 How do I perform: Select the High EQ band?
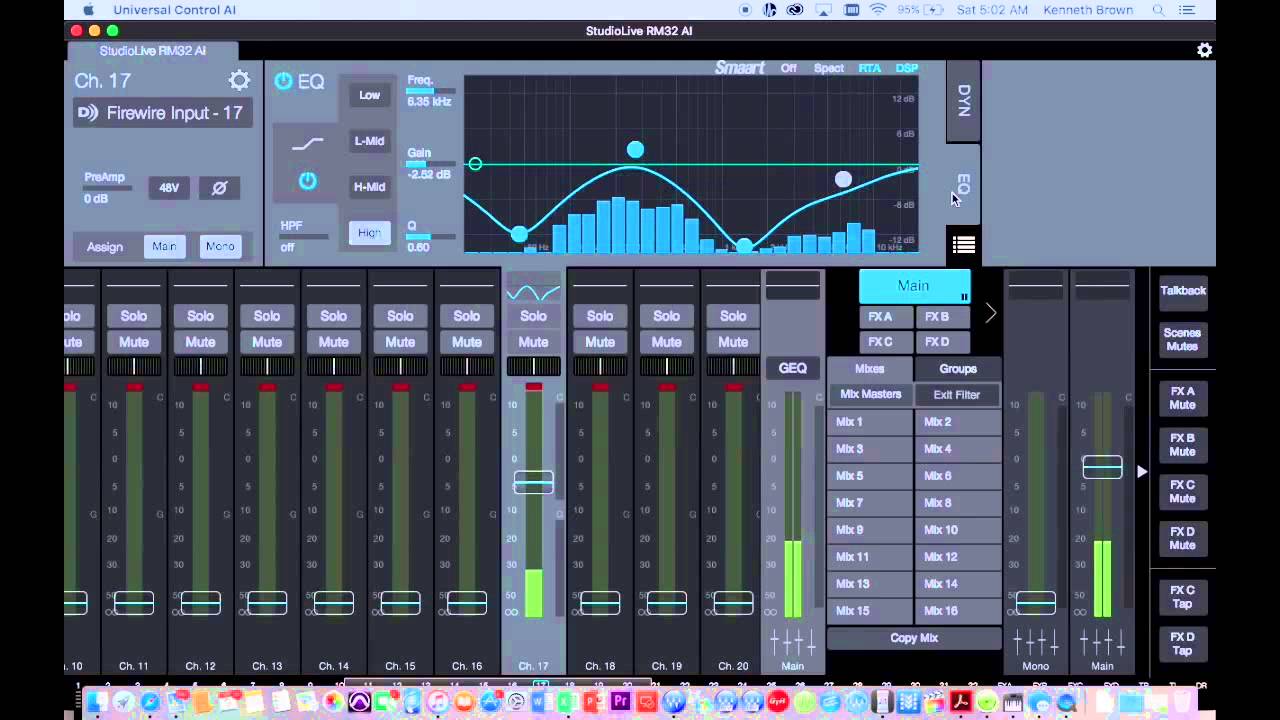tap(369, 233)
